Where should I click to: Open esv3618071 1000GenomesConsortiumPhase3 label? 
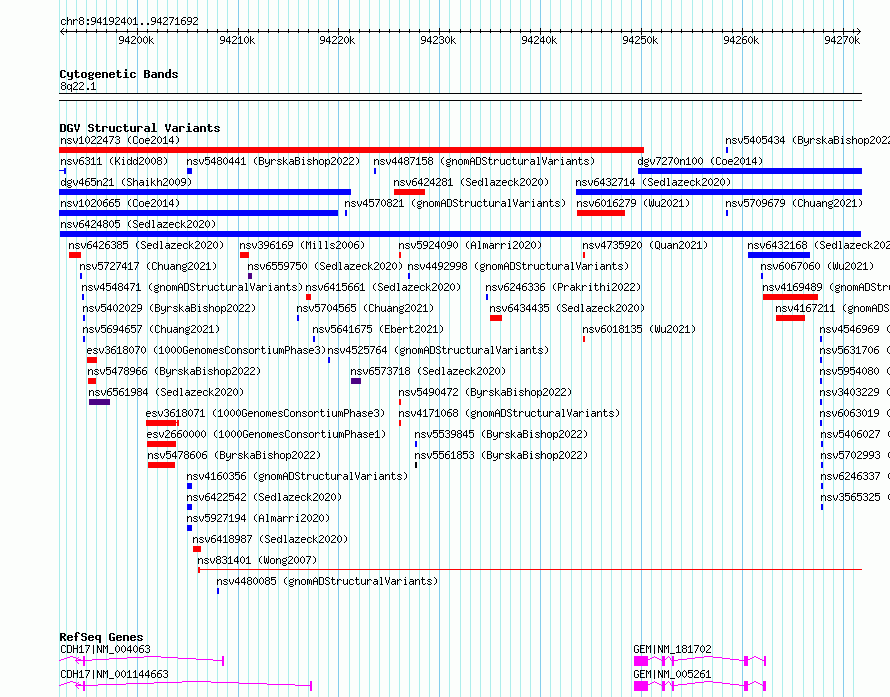pyautogui.click(x=266, y=413)
